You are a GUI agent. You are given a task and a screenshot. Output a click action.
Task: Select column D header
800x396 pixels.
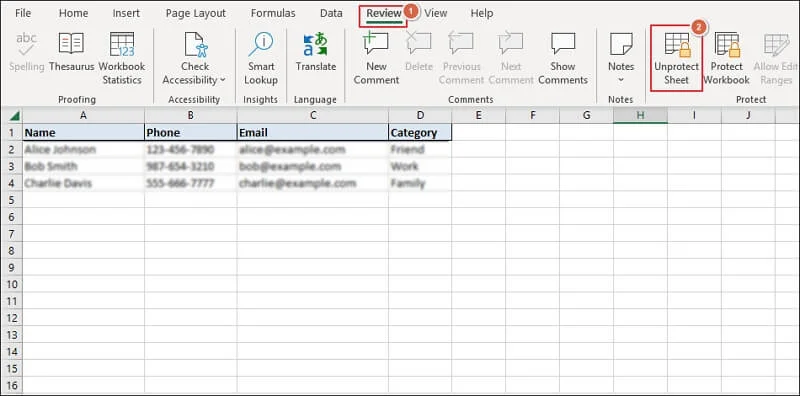[420, 116]
